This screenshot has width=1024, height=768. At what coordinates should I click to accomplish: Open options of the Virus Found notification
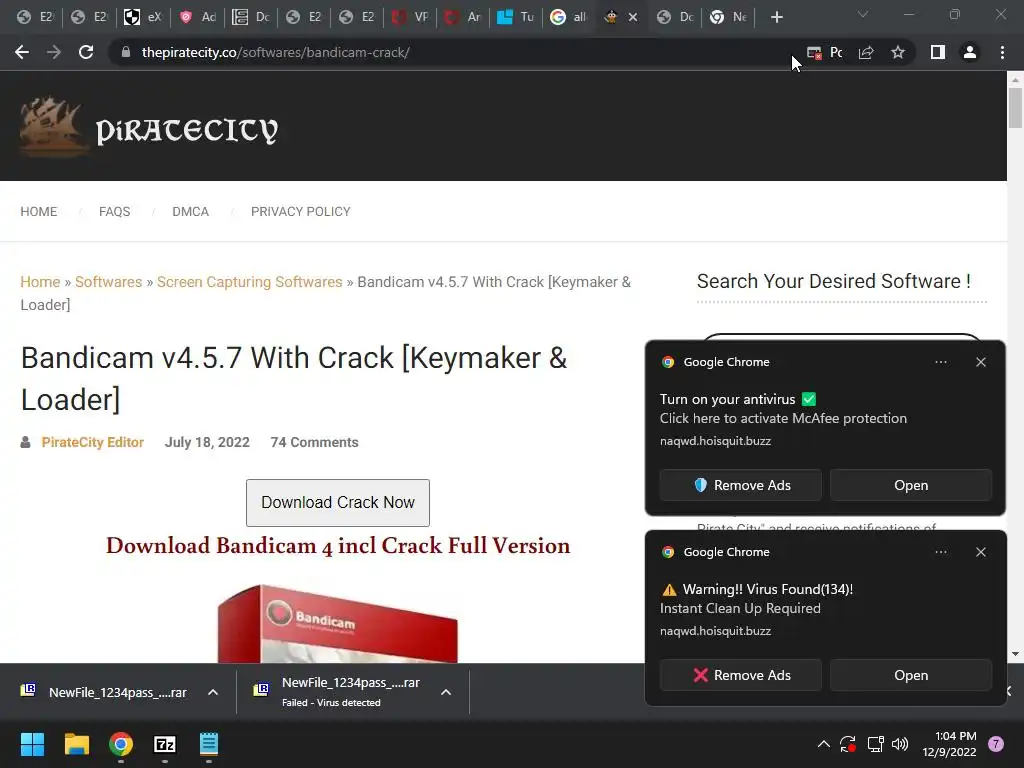click(x=940, y=552)
